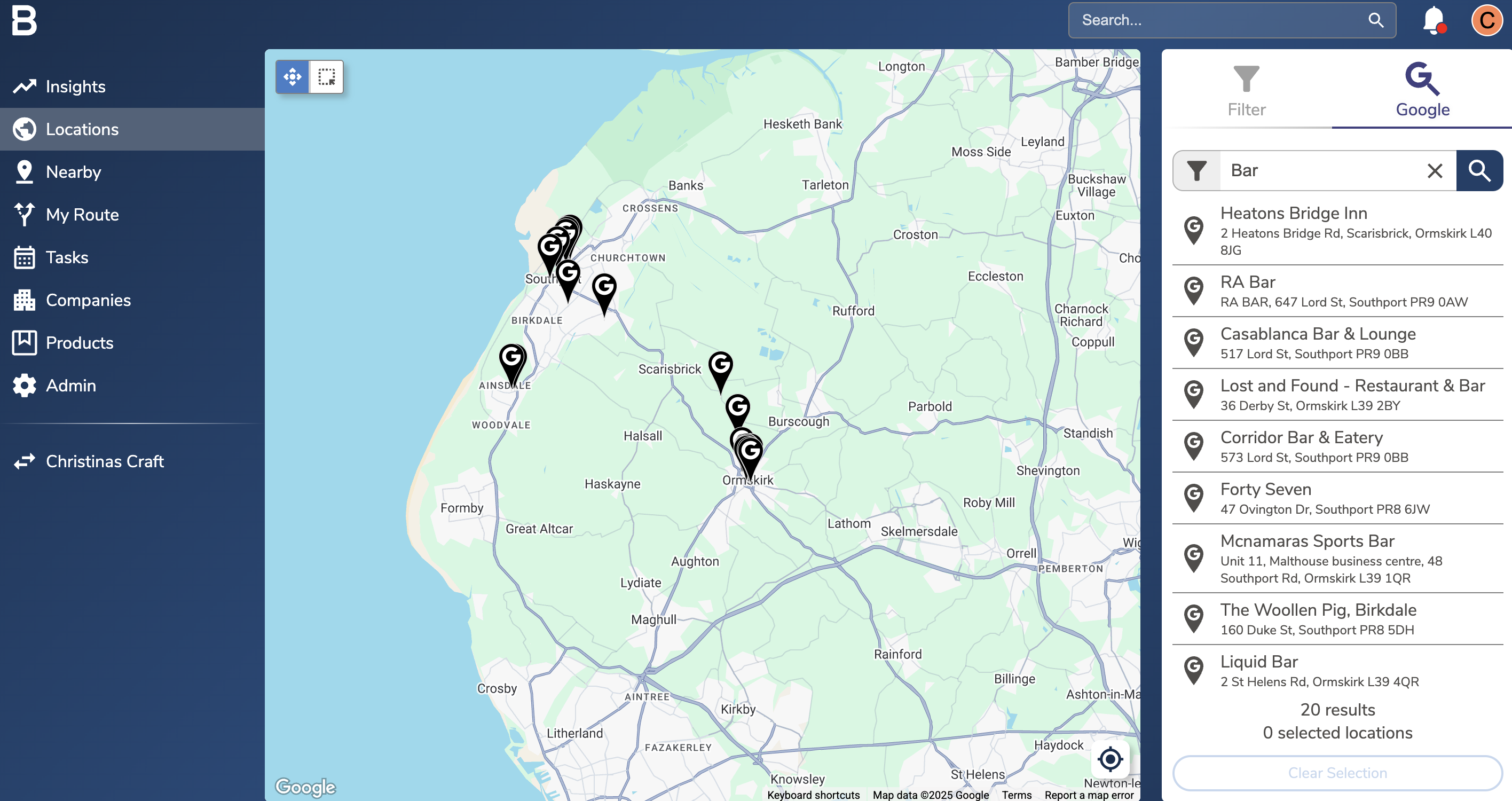Screen dimensions: 1512x801
Task: Clear the Bar search text
Action: pos(1435,171)
